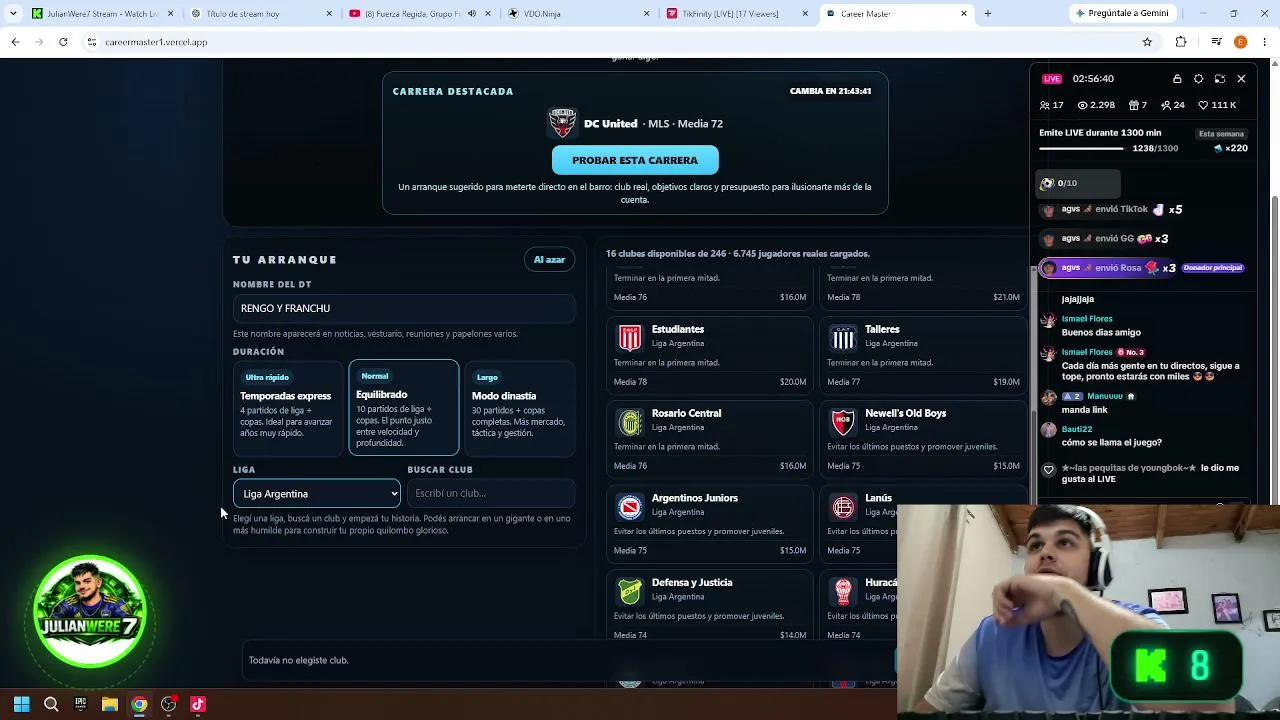
Task: Click the PROBAR ESTA CARRERA button
Action: (635, 160)
